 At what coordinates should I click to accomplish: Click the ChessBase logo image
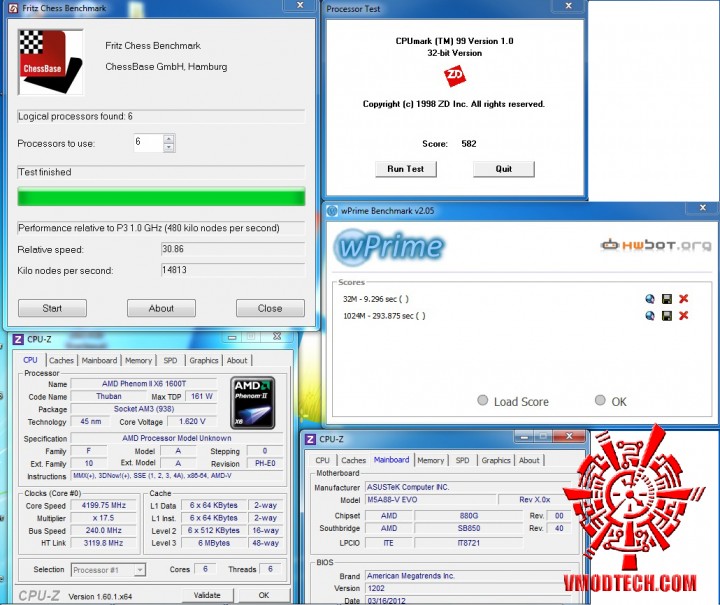coord(51,62)
